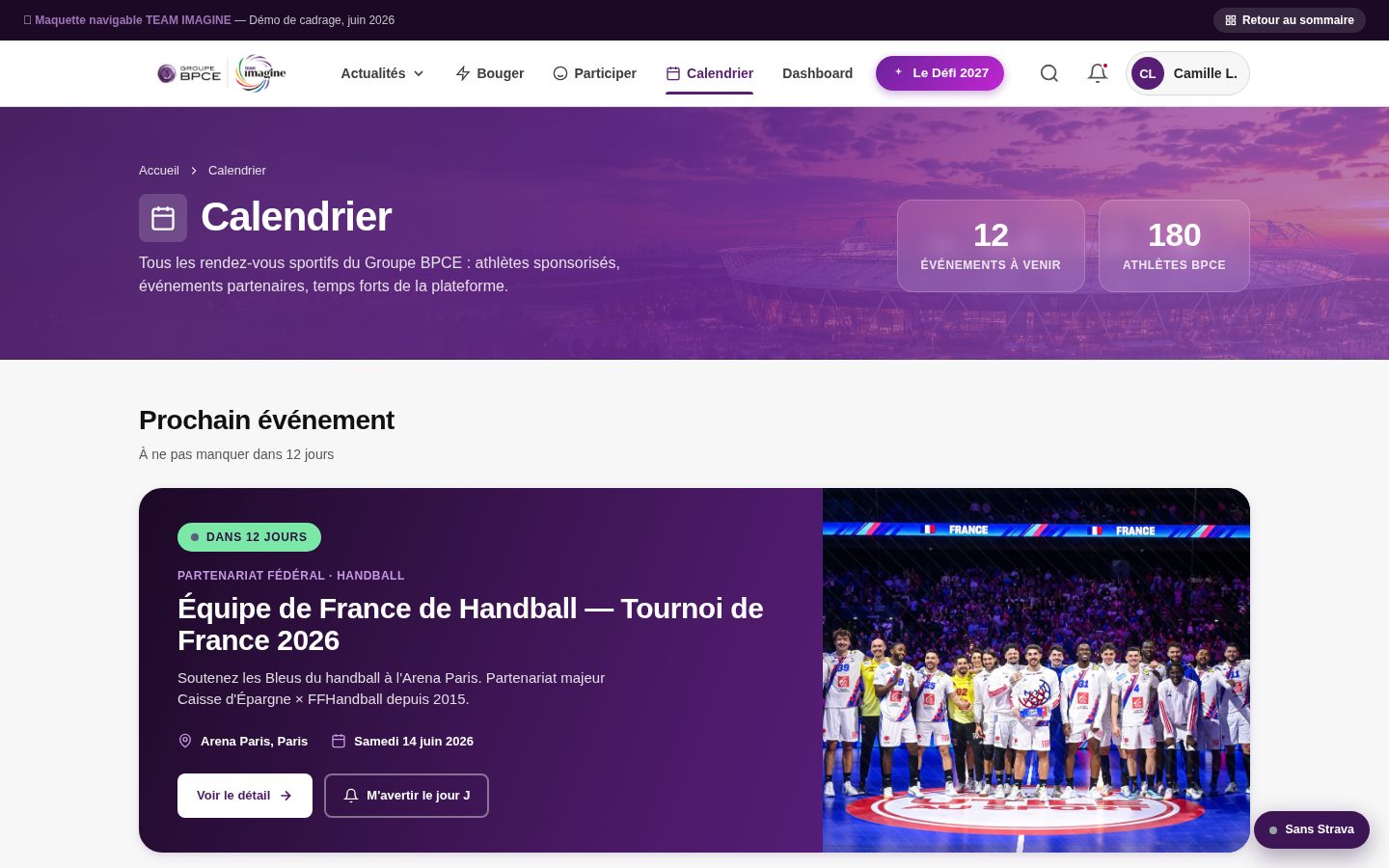Click the Participer smiley icon
1389x868 pixels.
560,73
